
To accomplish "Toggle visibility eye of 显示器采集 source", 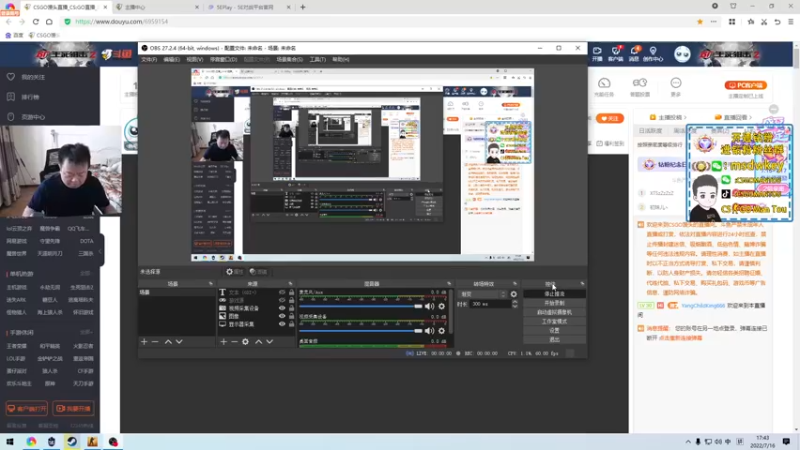I will click(x=282, y=324).
